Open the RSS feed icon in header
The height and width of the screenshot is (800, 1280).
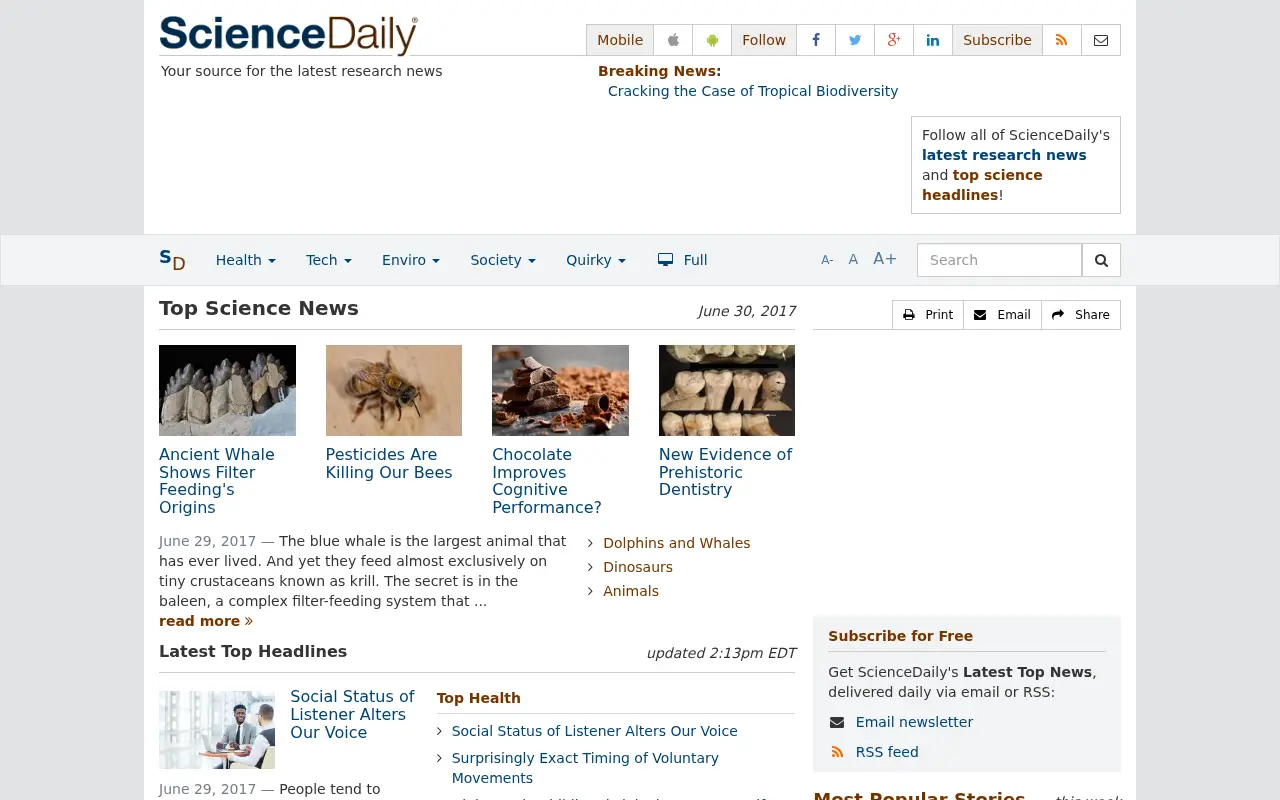(1062, 40)
